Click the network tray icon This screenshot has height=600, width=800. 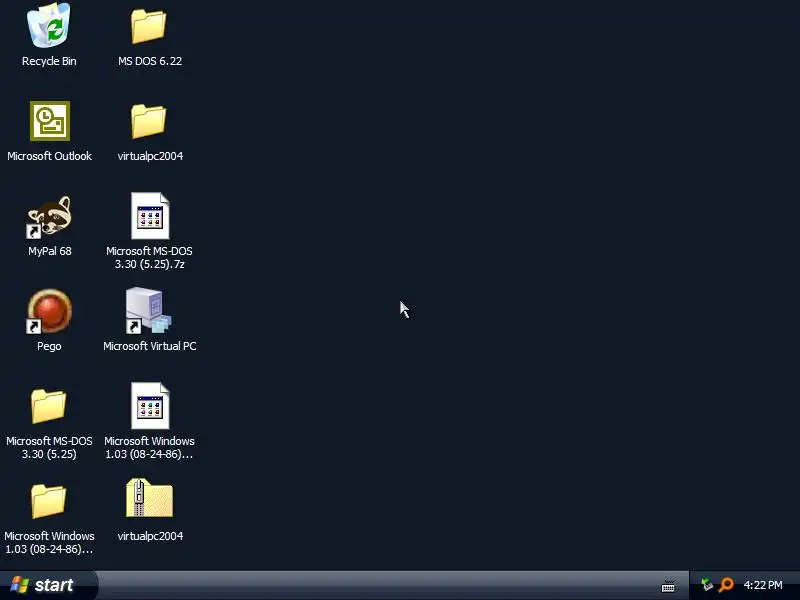[707, 585]
